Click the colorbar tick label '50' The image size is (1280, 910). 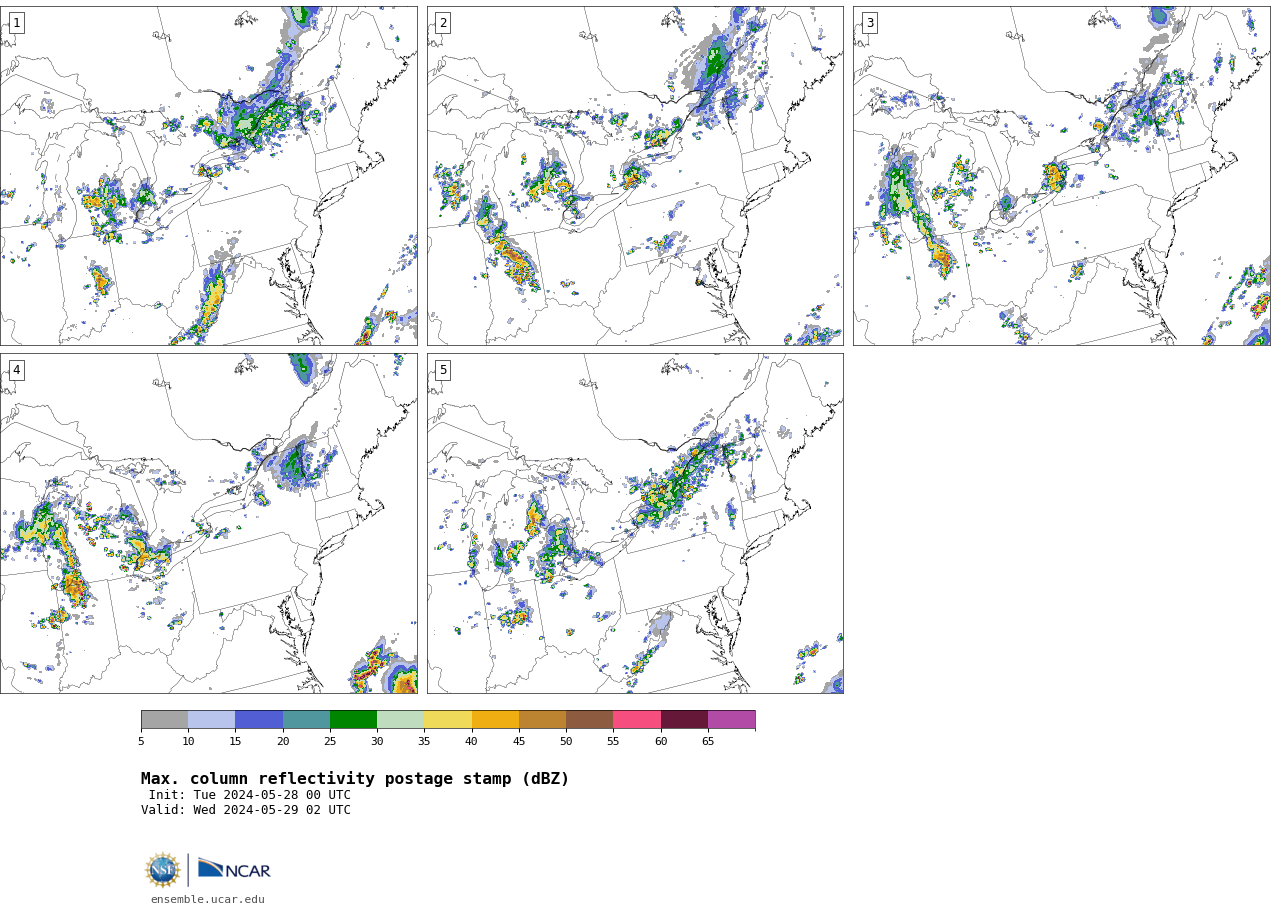tap(566, 742)
